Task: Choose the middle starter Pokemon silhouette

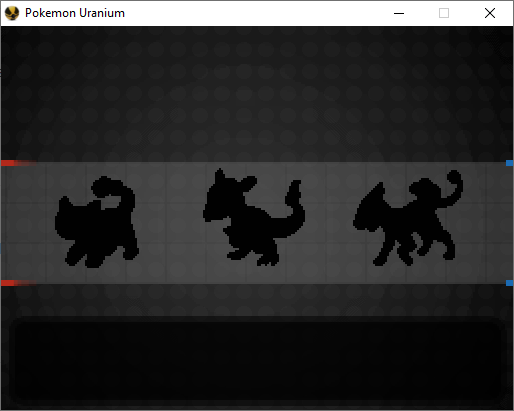Action: point(254,217)
